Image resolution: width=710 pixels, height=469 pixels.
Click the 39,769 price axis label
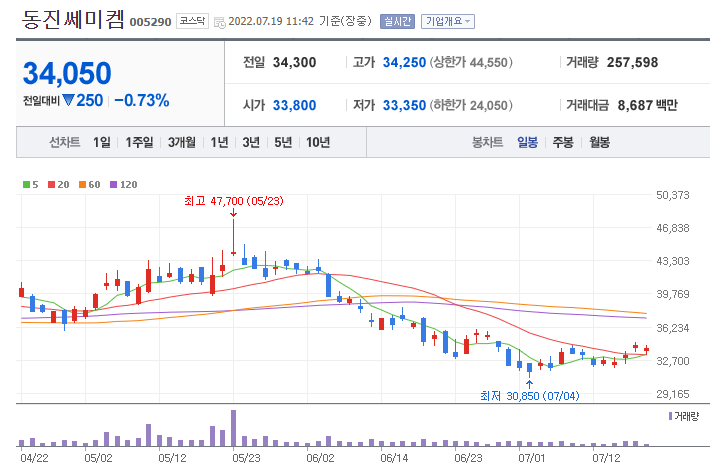pos(673,294)
